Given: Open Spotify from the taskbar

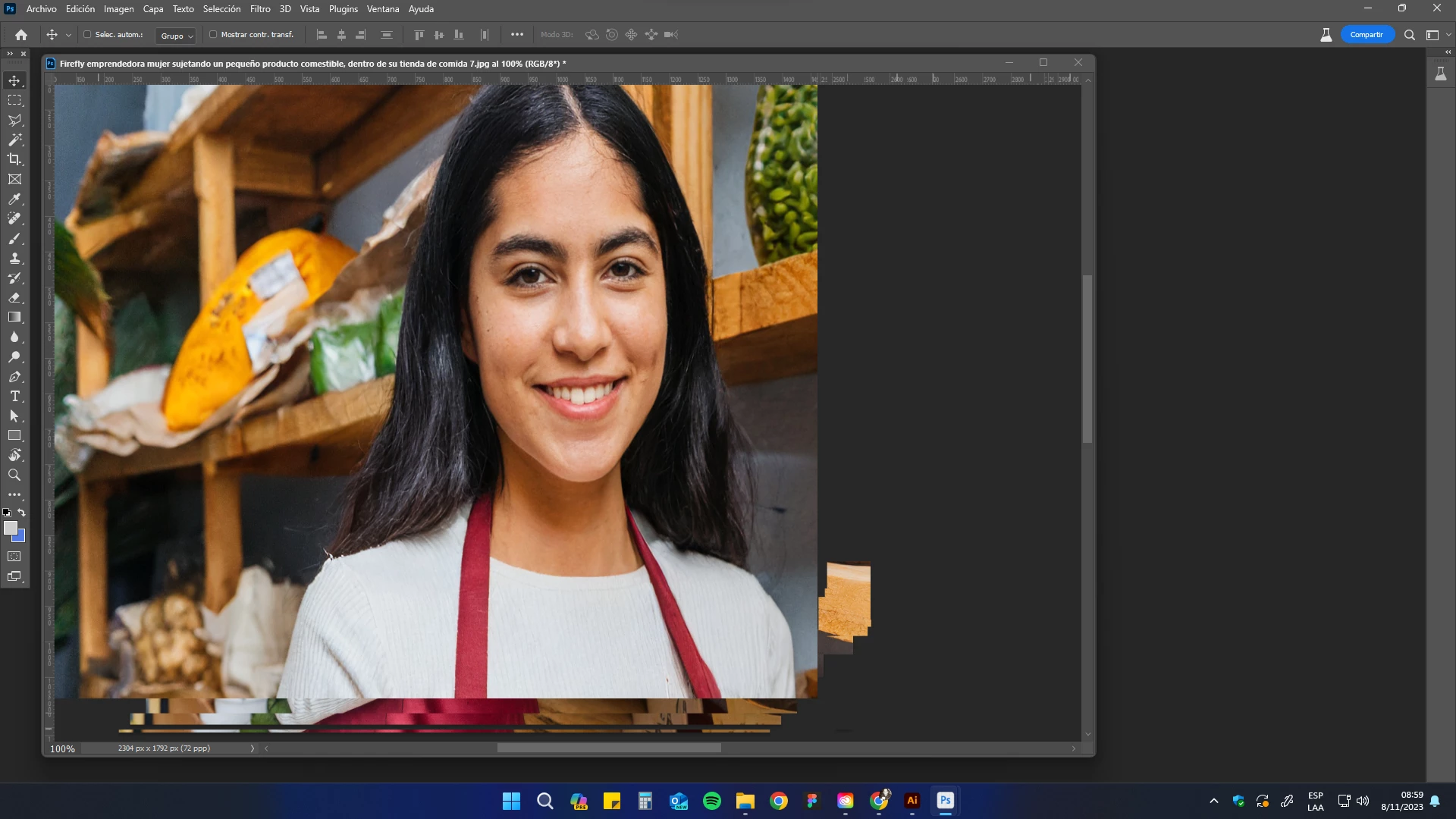Looking at the screenshot, I should [712, 801].
